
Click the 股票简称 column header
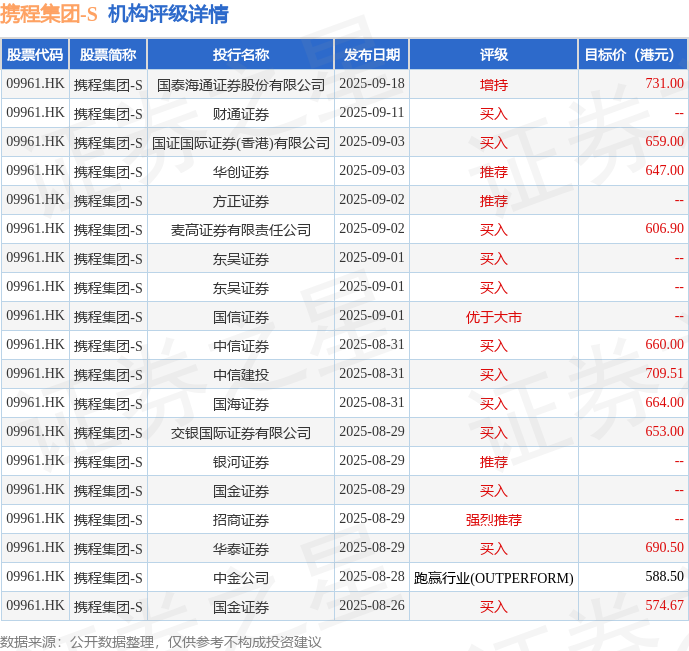(x=108, y=54)
